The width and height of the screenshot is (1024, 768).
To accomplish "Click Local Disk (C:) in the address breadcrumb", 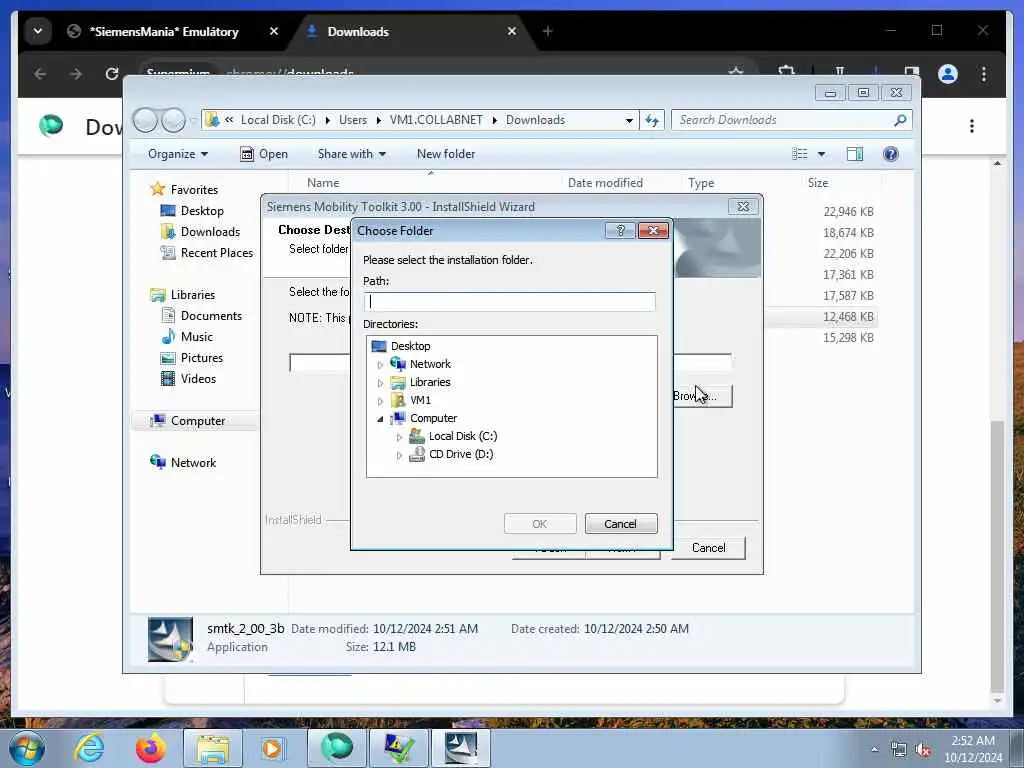I will (x=278, y=120).
